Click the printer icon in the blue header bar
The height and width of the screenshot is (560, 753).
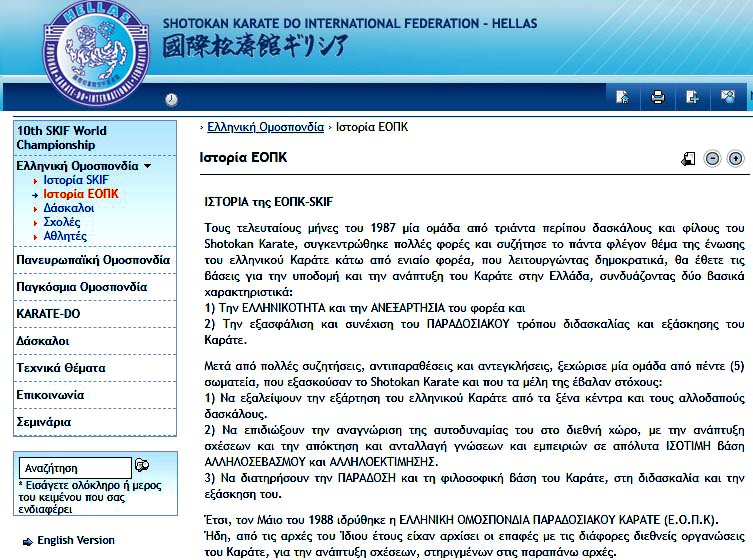(x=657, y=97)
